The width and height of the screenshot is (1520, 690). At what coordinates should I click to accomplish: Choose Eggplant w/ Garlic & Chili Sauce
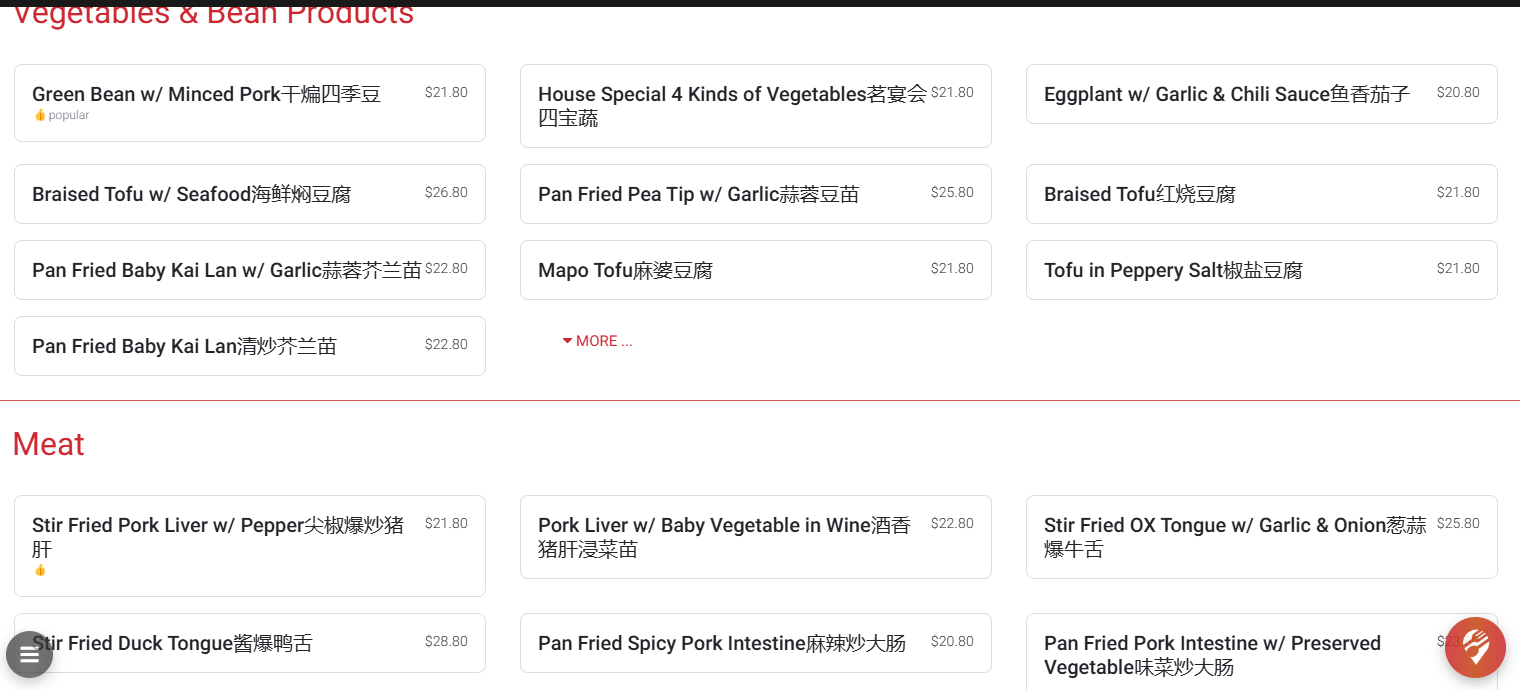click(1226, 95)
